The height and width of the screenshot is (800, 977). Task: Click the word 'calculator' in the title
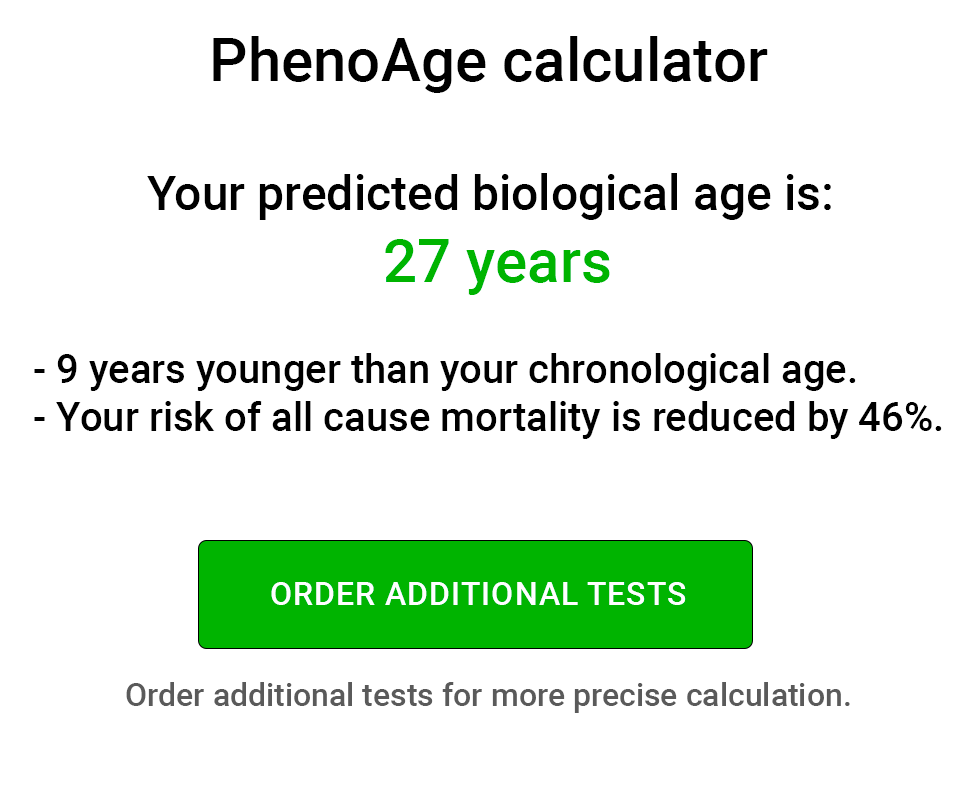pos(635,61)
